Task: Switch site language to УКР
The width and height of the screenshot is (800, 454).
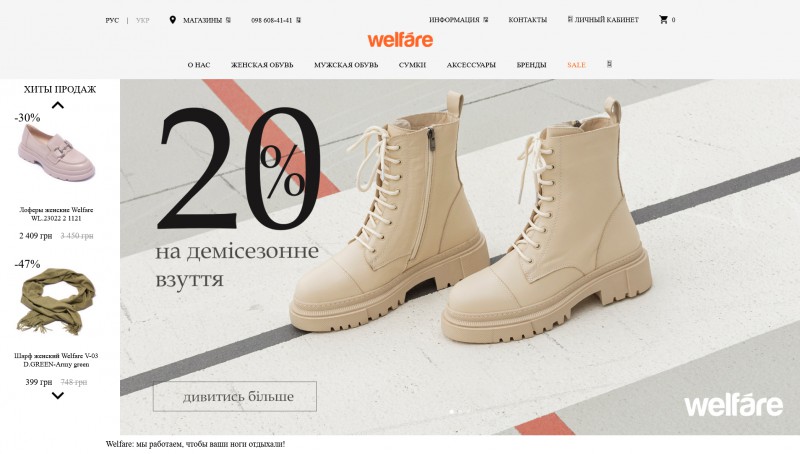Action: tap(143, 20)
